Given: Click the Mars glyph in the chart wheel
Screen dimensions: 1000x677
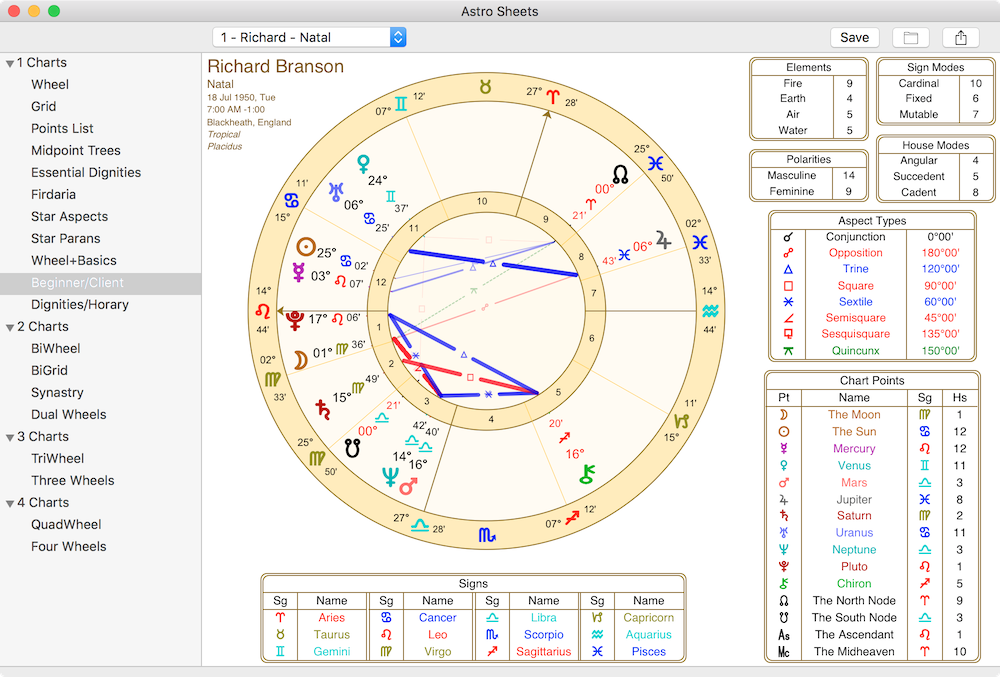Looking at the screenshot, I should 408,487.
